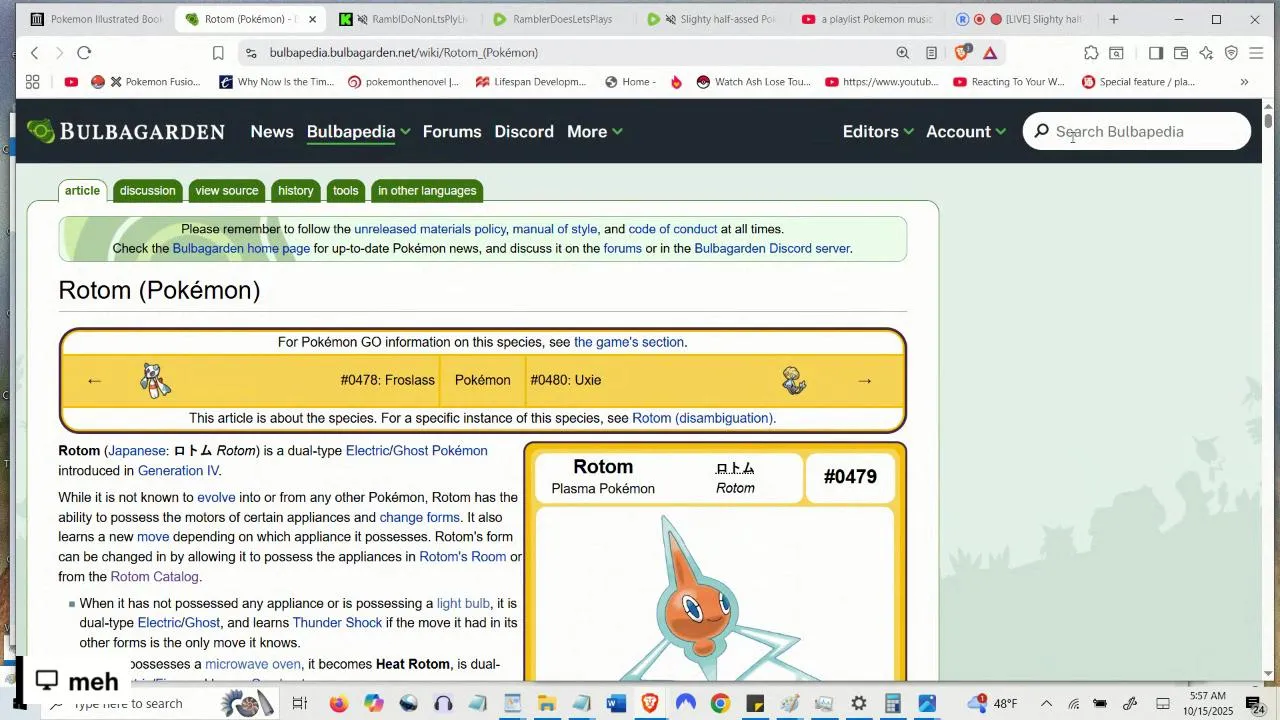
Task: Close the Rotom (Pokémon) tab
Action: (312, 19)
